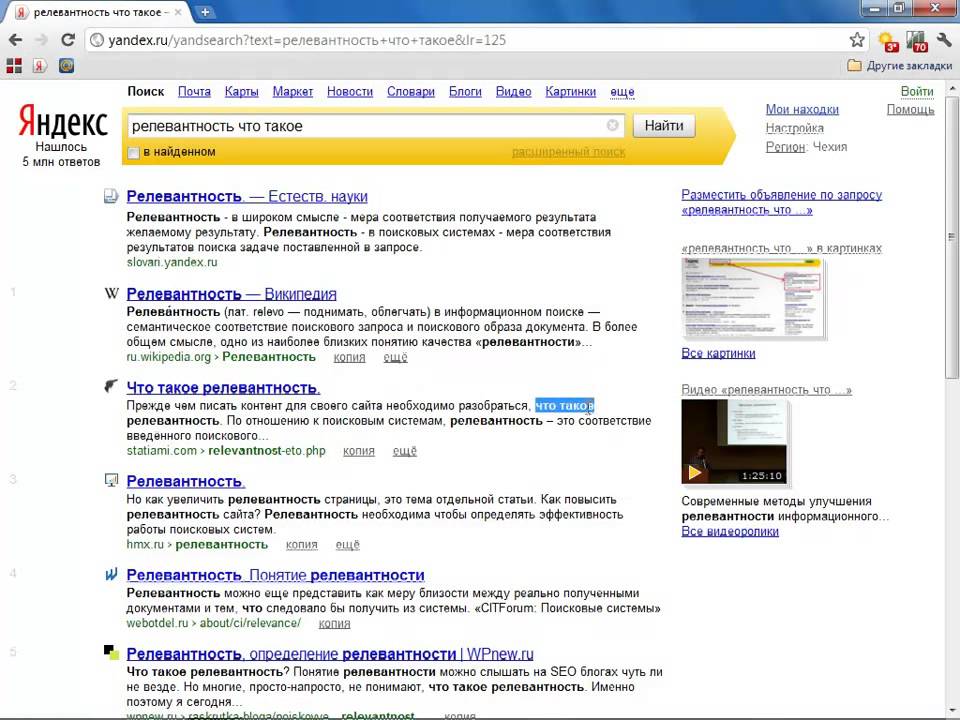Open Релевантность. Понятие релевантности result
The width and height of the screenshot is (960, 720).
pos(275,576)
